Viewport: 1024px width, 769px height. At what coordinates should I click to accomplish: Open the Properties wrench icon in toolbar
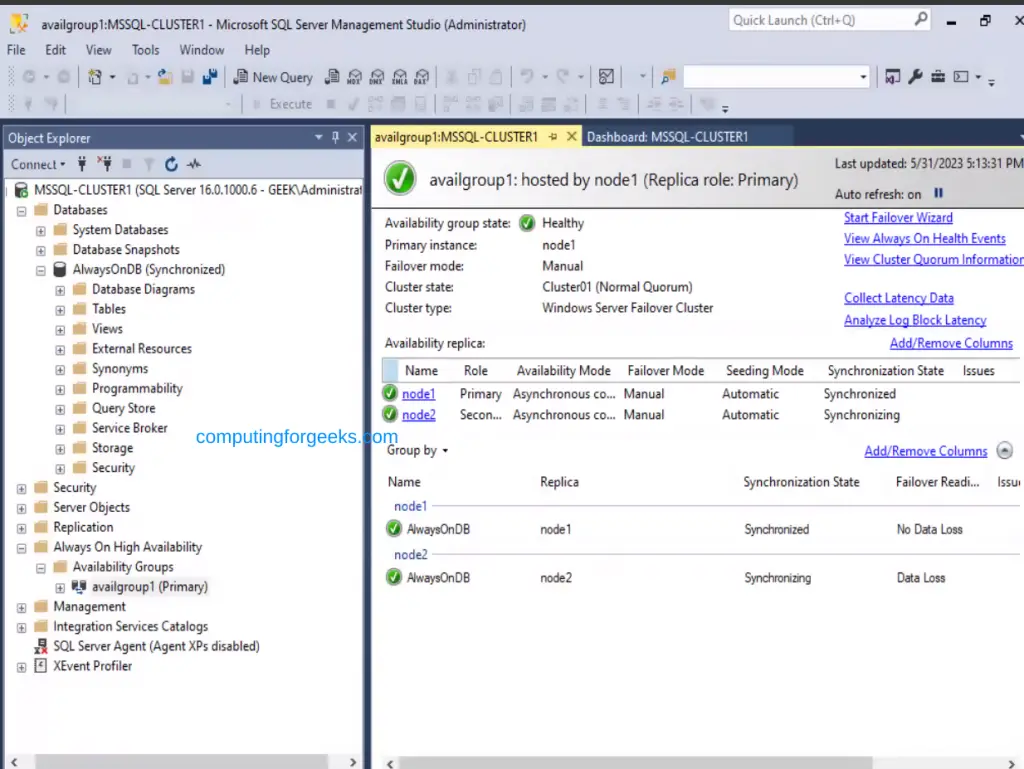pyautogui.click(x=915, y=77)
